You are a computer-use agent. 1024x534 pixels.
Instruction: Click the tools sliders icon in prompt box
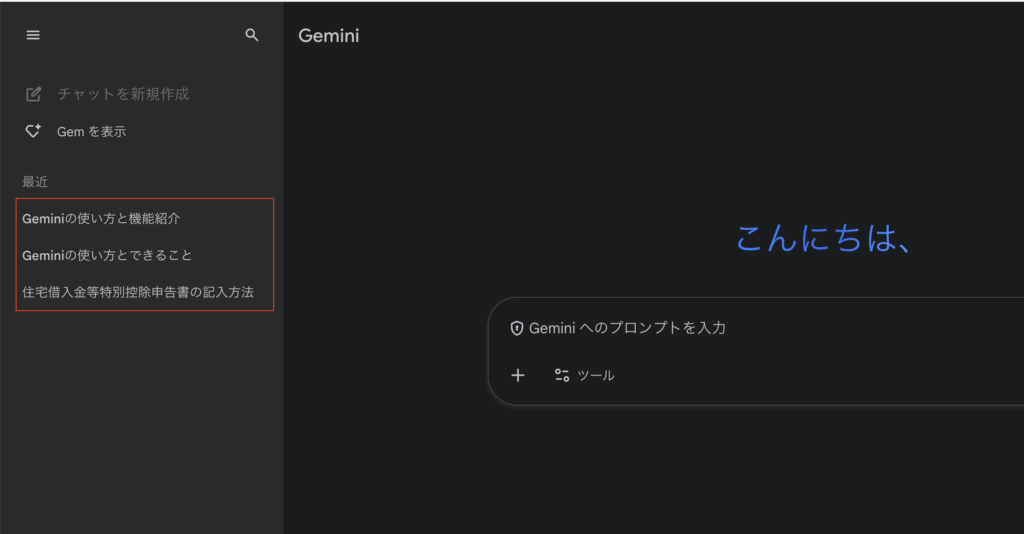pos(562,375)
